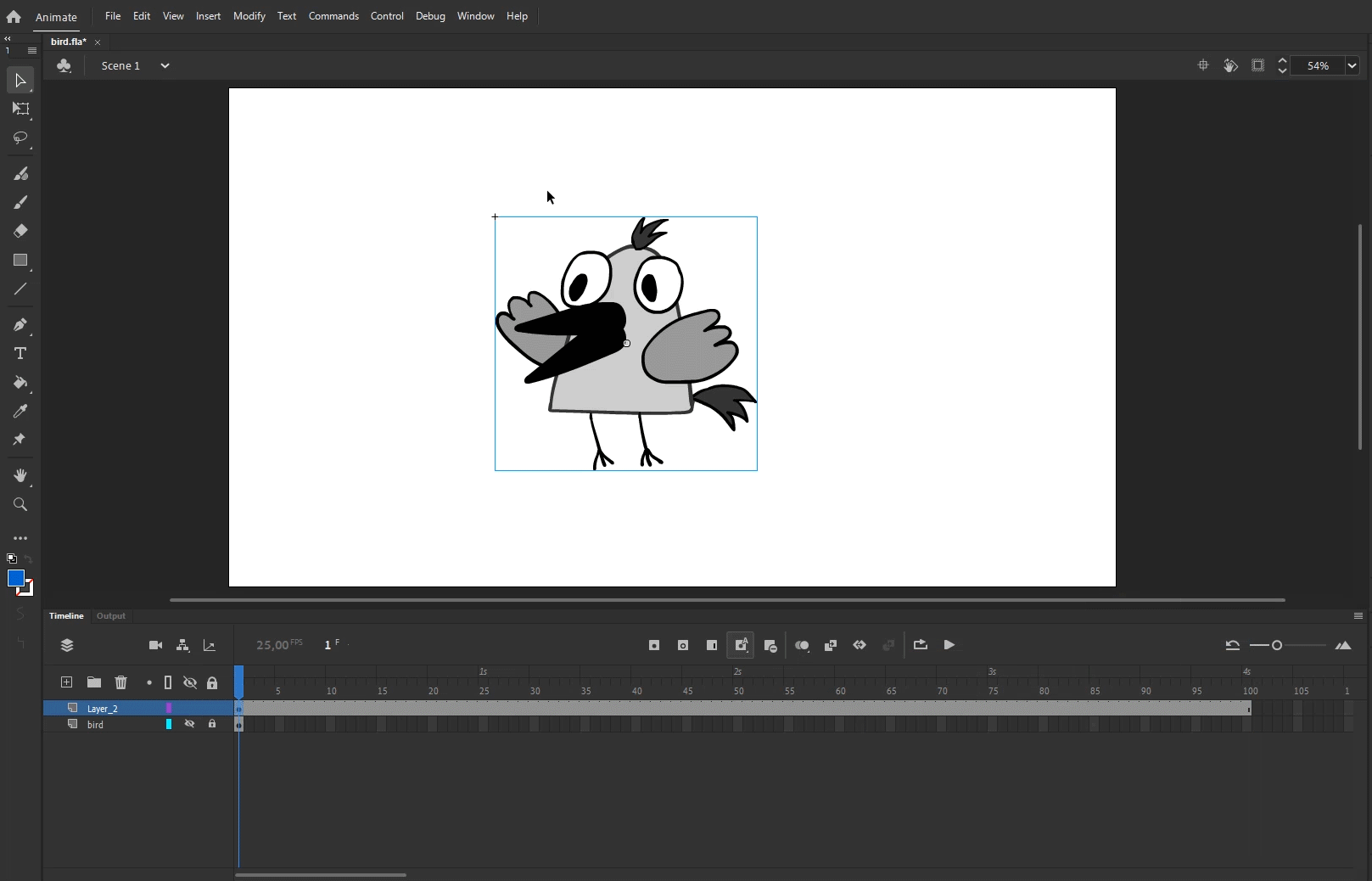The width and height of the screenshot is (1372, 881).
Task: Click the blue fill color swatch
Action: click(x=15, y=578)
